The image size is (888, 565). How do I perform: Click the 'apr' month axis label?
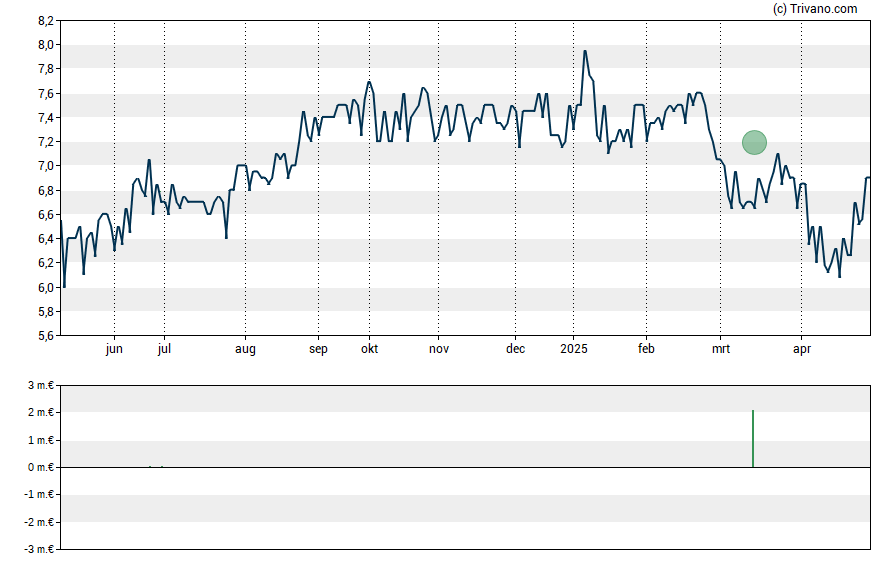(802, 349)
